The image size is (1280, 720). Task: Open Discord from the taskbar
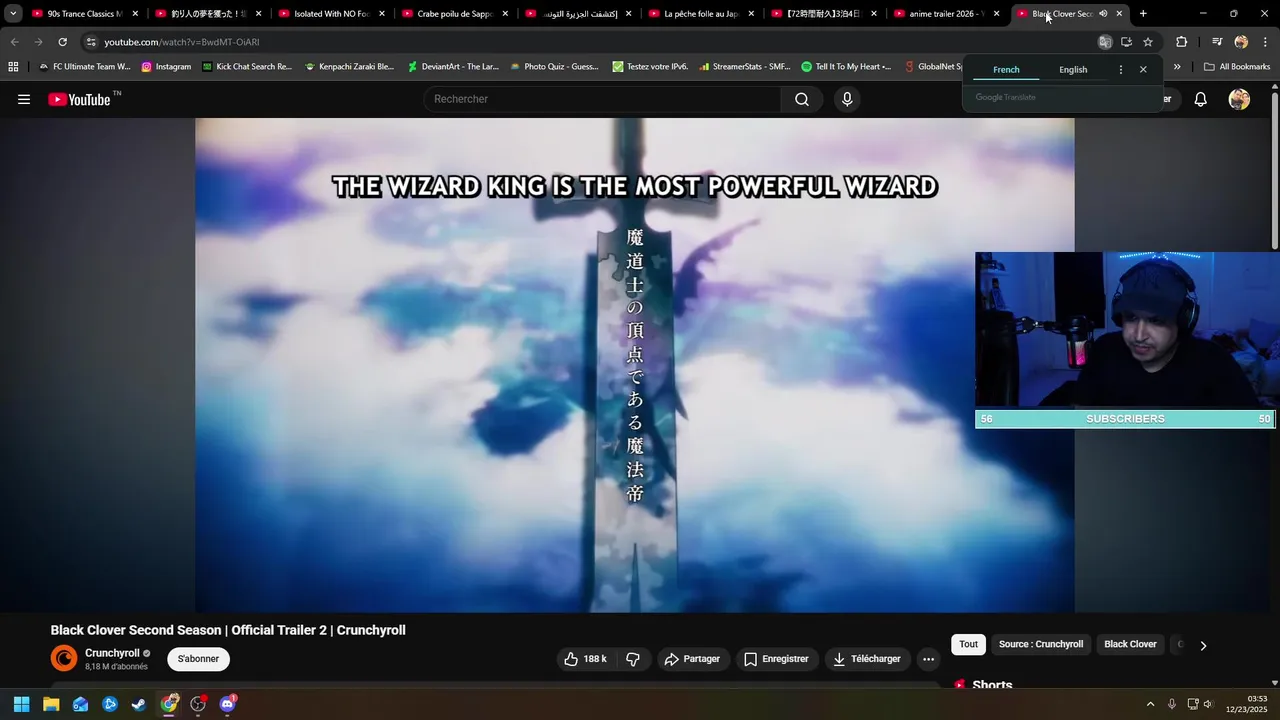point(228,704)
